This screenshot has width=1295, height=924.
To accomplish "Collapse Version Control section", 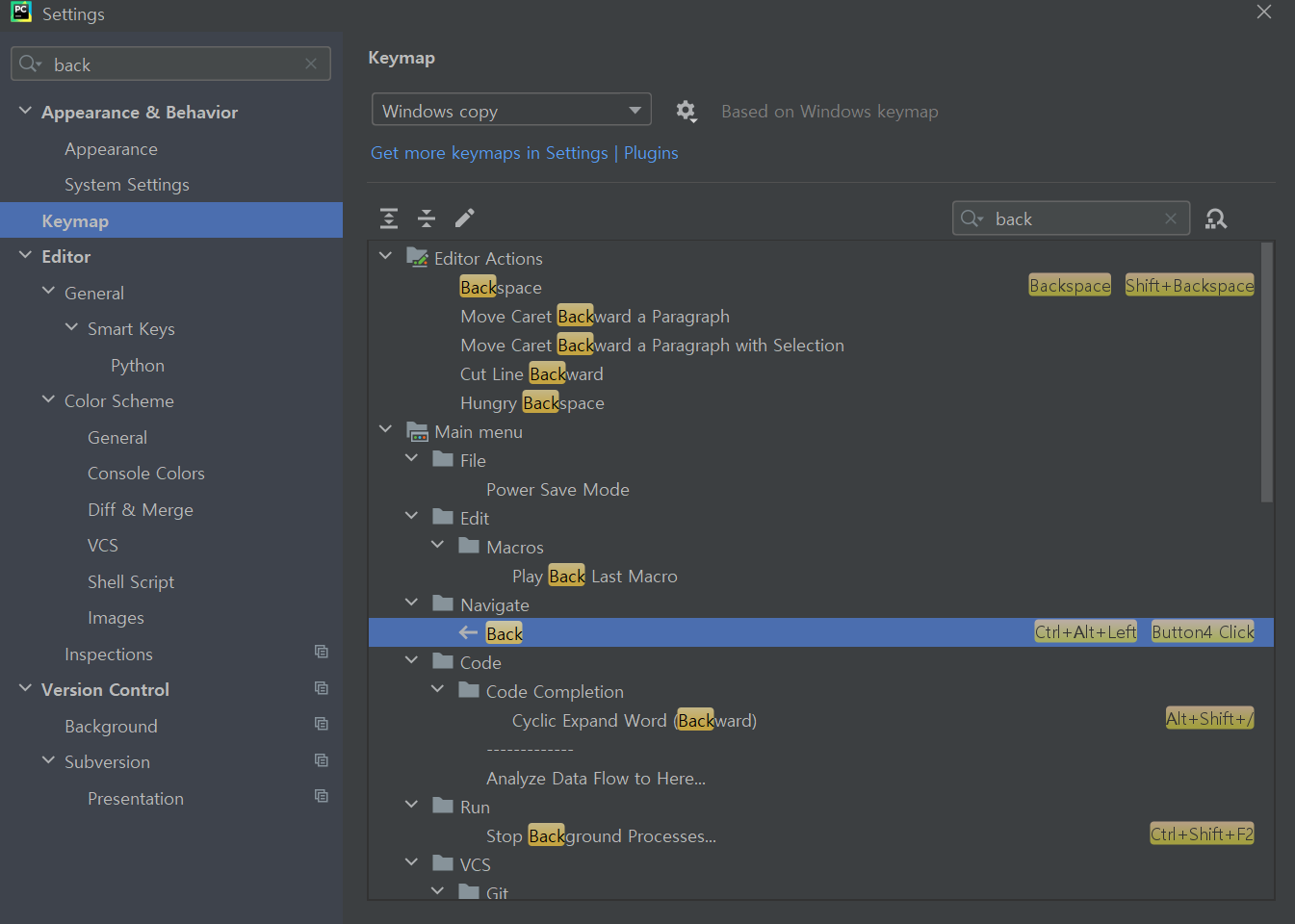I will [x=26, y=688].
